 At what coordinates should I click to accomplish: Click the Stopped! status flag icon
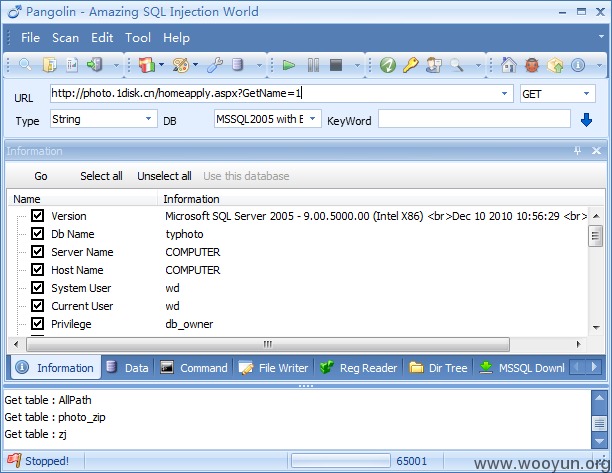pyautogui.click(x=14, y=461)
